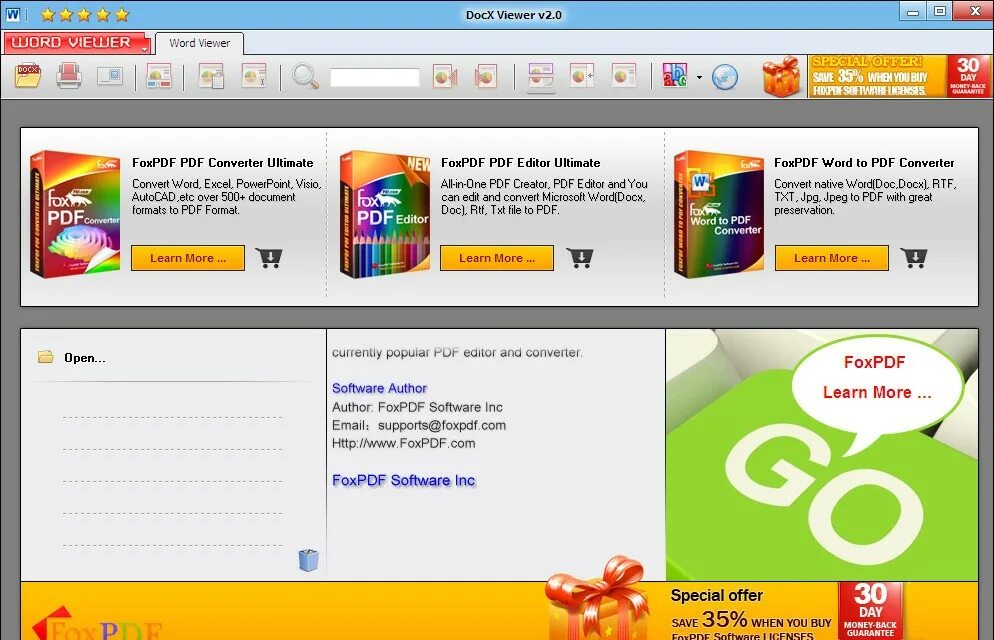Click the magnifying glass search icon
The height and width of the screenshot is (640, 994).
[x=305, y=76]
